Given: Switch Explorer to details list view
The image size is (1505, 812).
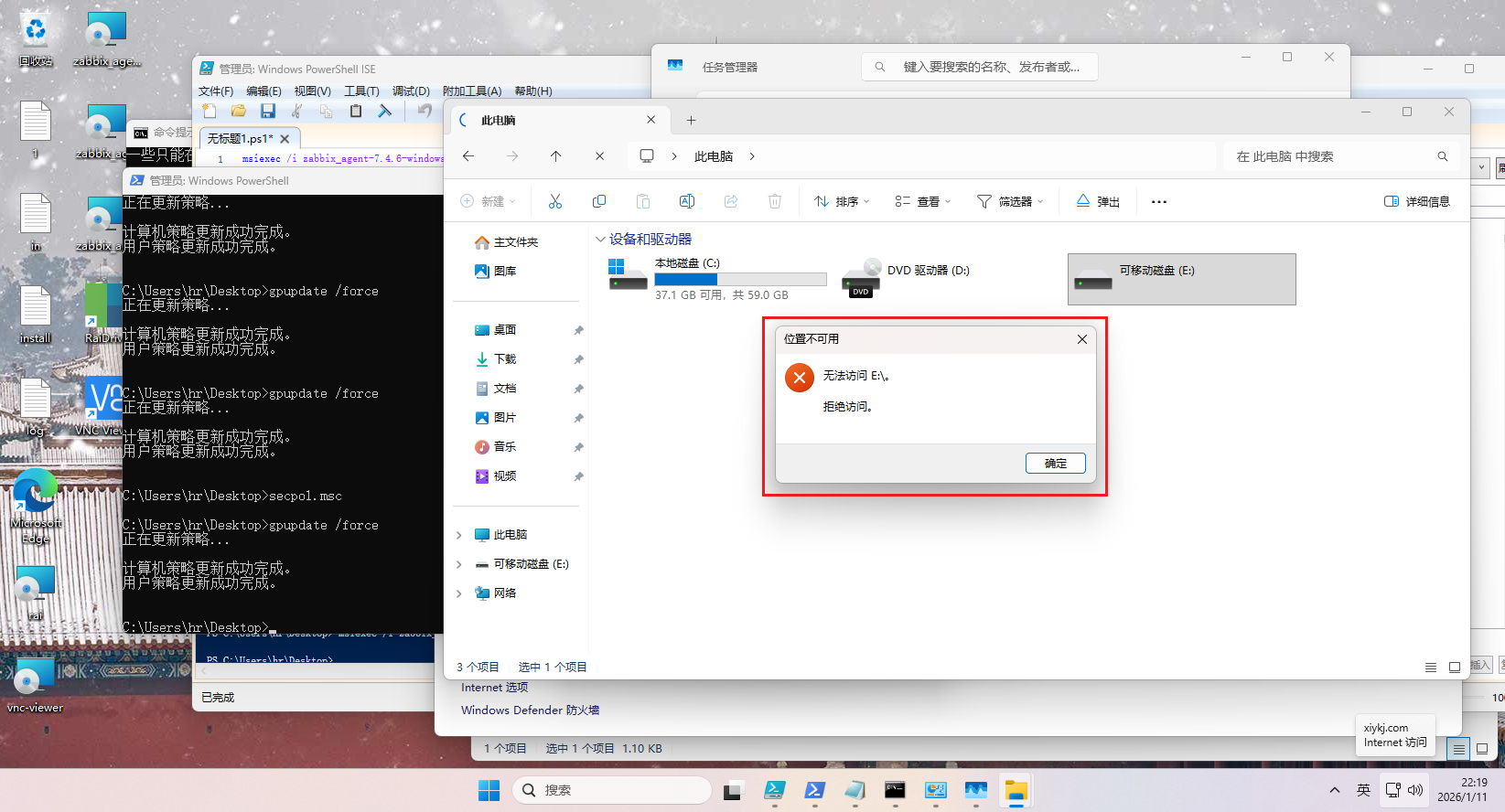Looking at the screenshot, I should [1431, 668].
